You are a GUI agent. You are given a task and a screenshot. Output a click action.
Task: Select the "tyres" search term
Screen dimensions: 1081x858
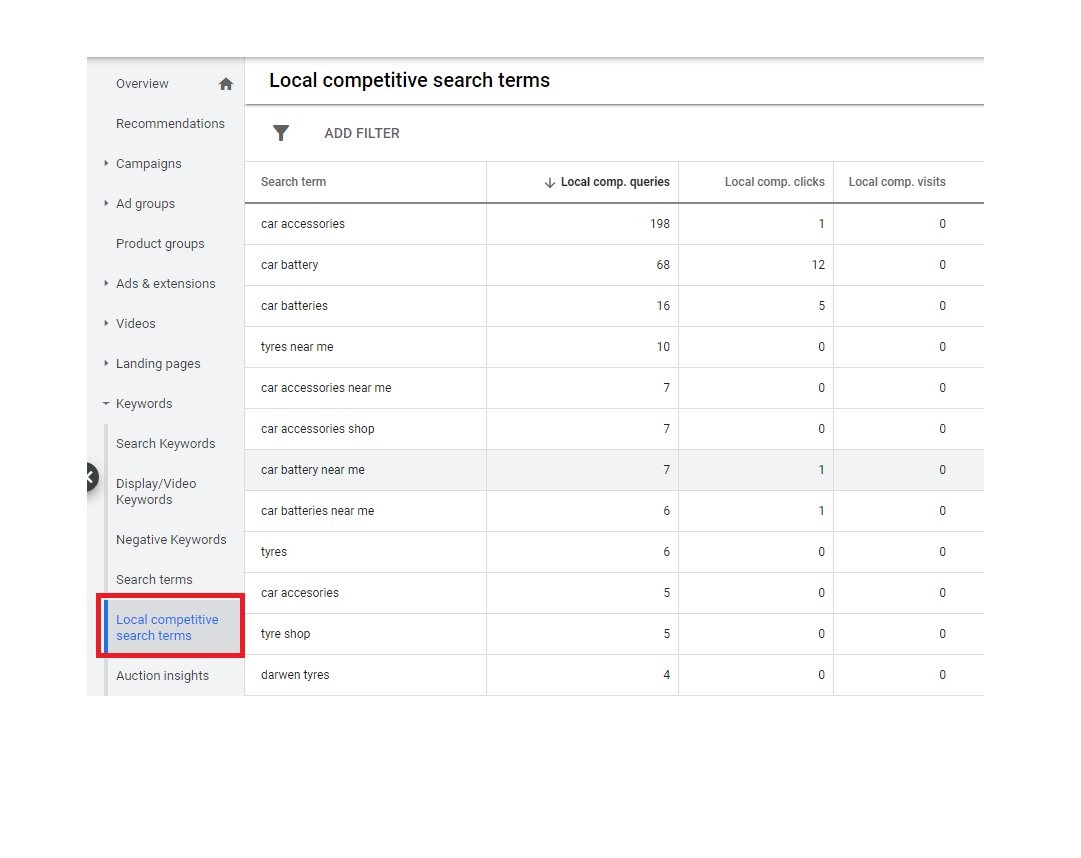click(x=274, y=551)
